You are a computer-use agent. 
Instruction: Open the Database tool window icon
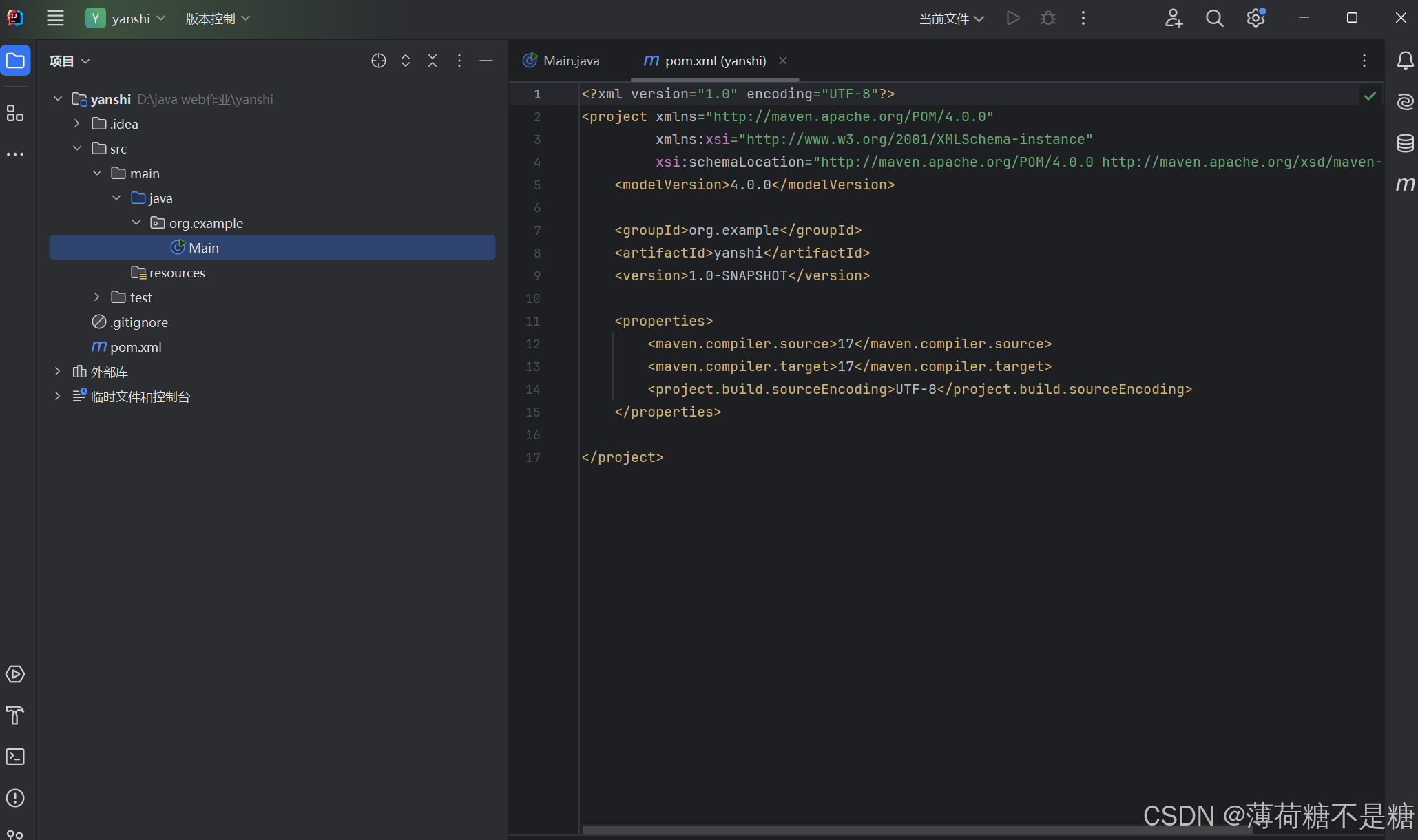pos(1405,143)
